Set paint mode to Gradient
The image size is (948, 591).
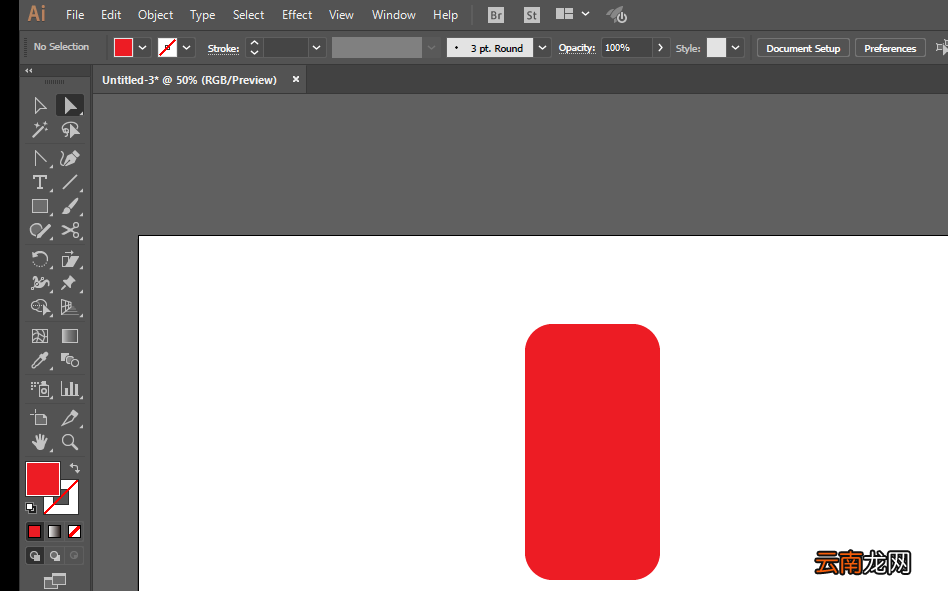click(54, 531)
